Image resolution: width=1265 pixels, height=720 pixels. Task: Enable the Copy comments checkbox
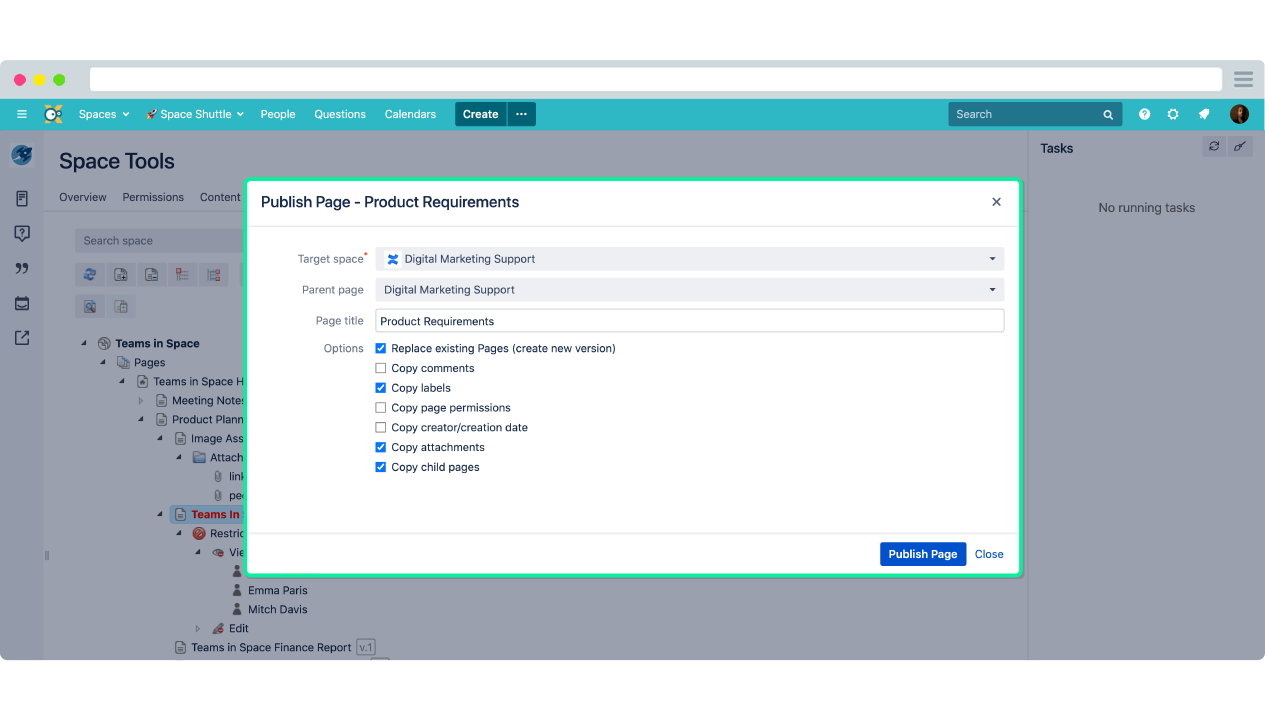(381, 368)
